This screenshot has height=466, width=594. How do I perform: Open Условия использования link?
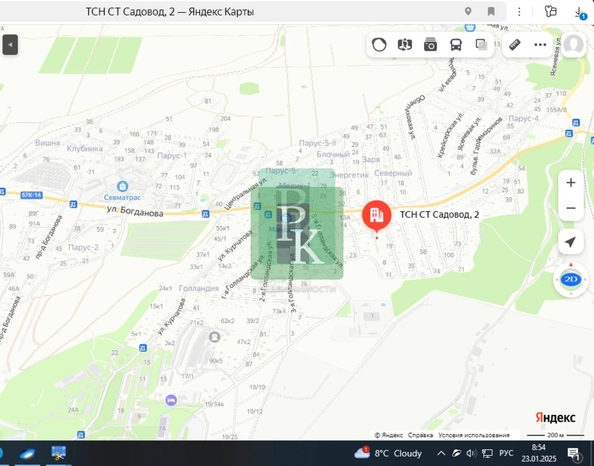pos(474,435)
